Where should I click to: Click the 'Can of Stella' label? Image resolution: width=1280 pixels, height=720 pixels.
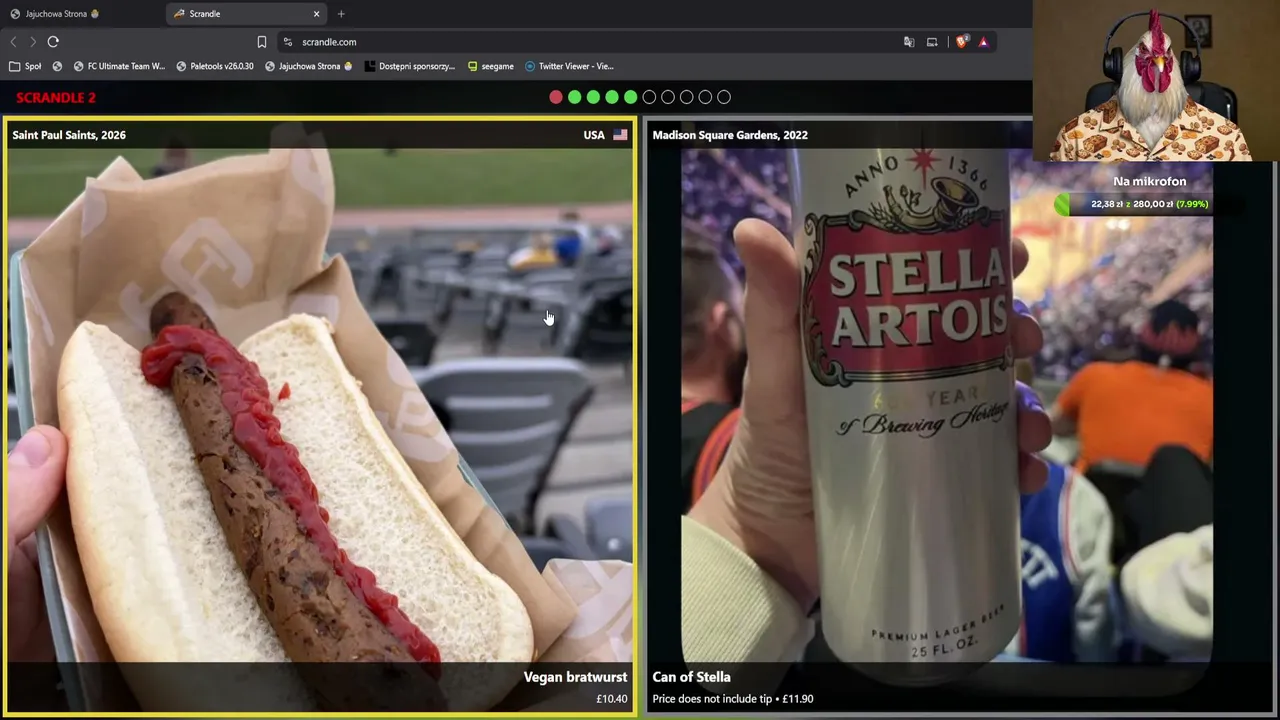coord(691,677)
